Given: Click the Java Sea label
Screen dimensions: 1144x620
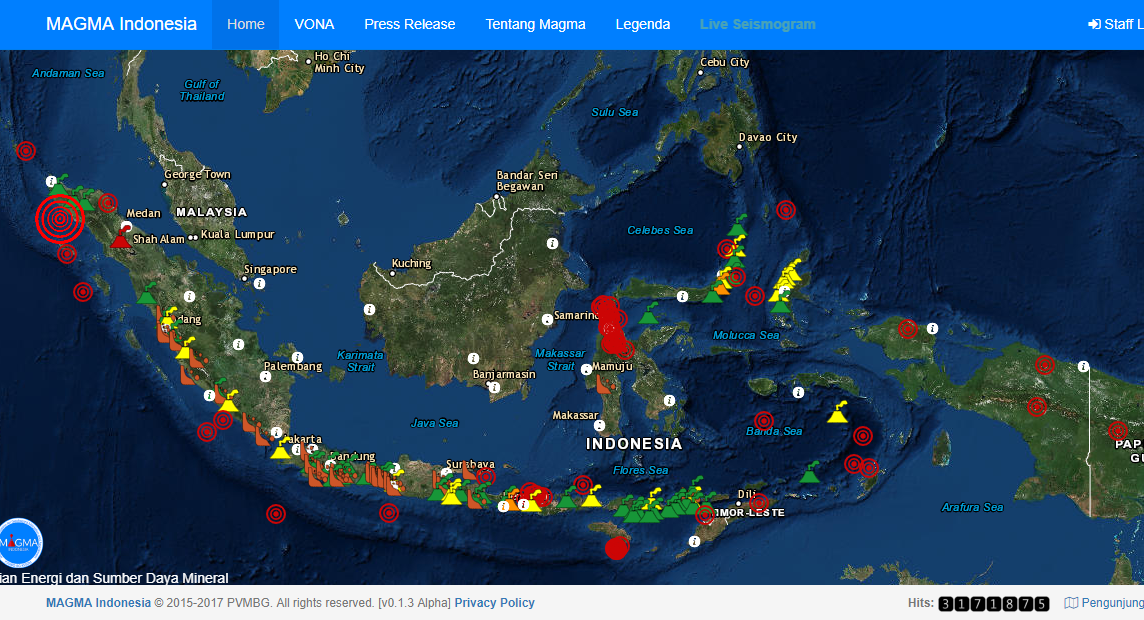Looking at the screenshot, I should (434, 423).
